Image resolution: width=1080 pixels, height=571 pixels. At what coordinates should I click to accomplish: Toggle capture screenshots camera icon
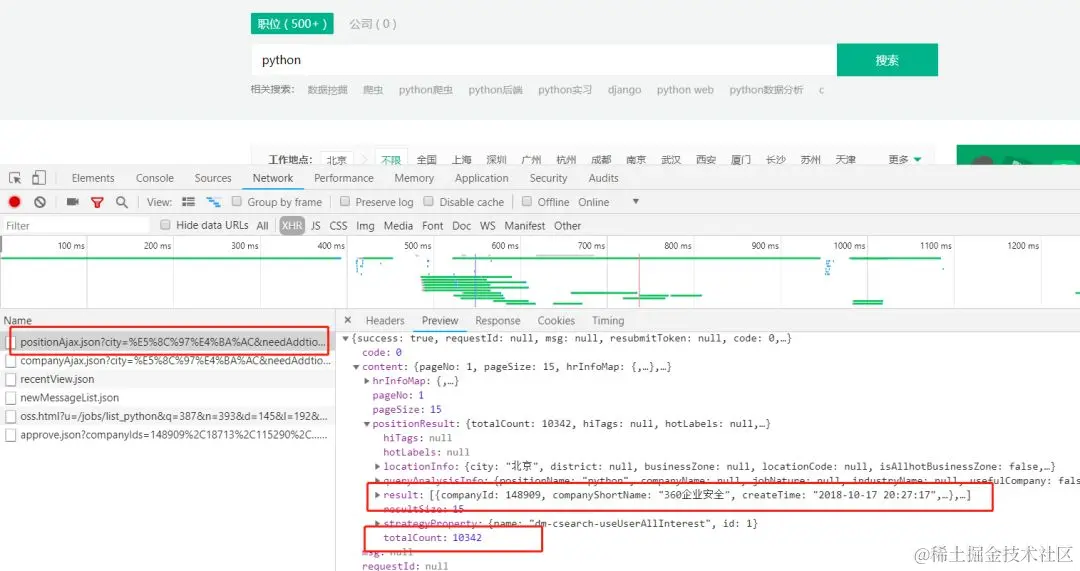[72, 202]
